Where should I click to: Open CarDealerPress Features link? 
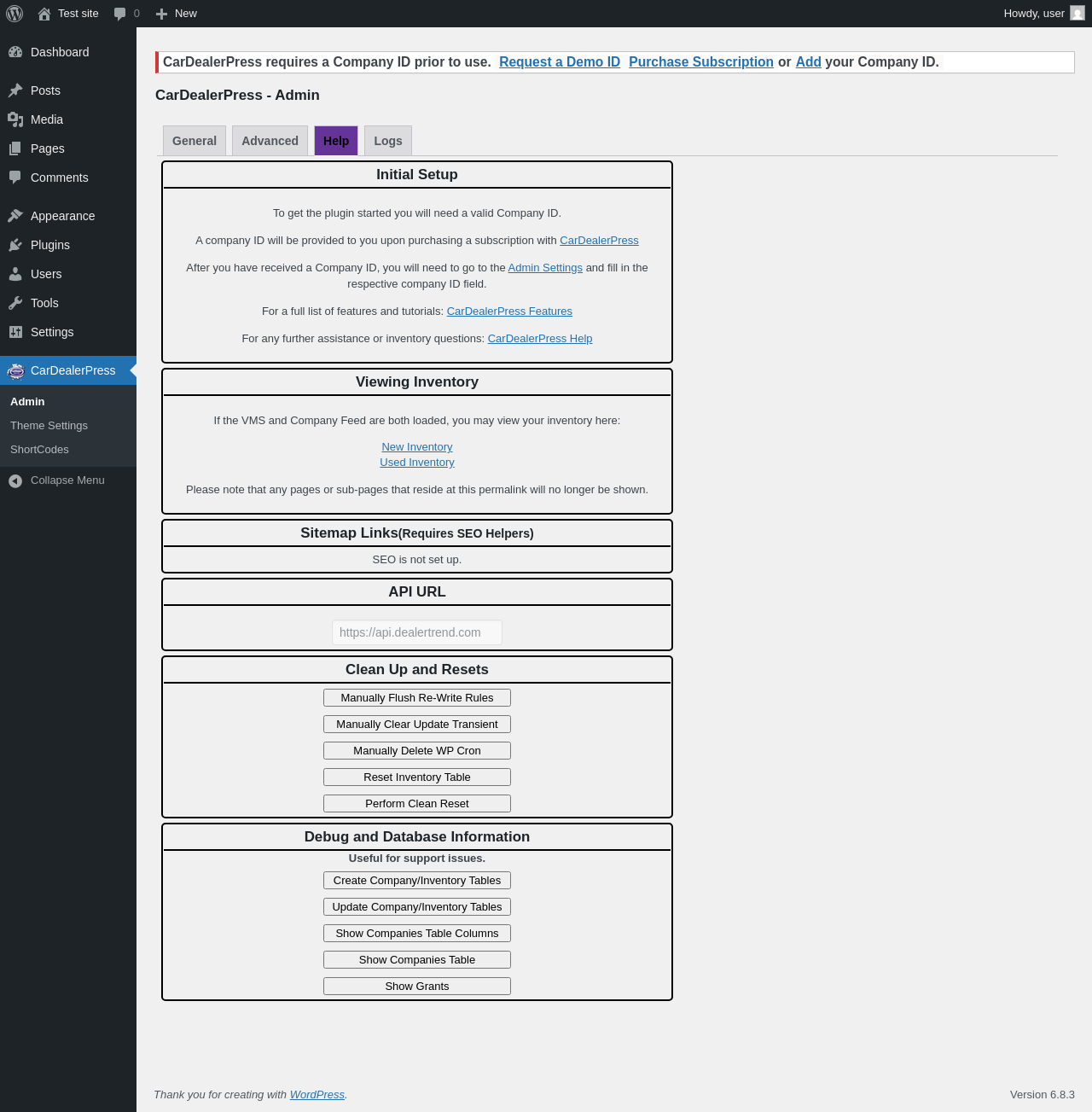tap(509, 311)
